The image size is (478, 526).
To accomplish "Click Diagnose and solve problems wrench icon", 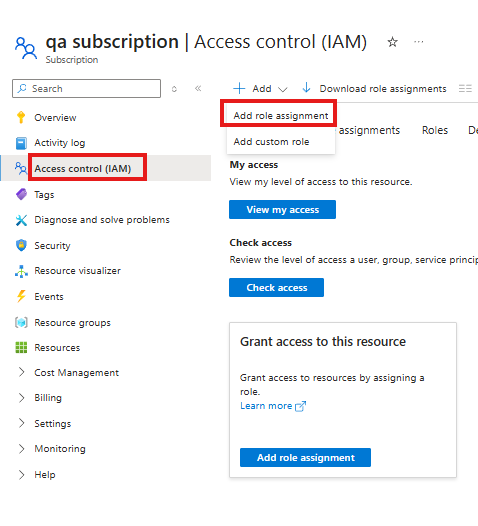I will tap(21, 220).
